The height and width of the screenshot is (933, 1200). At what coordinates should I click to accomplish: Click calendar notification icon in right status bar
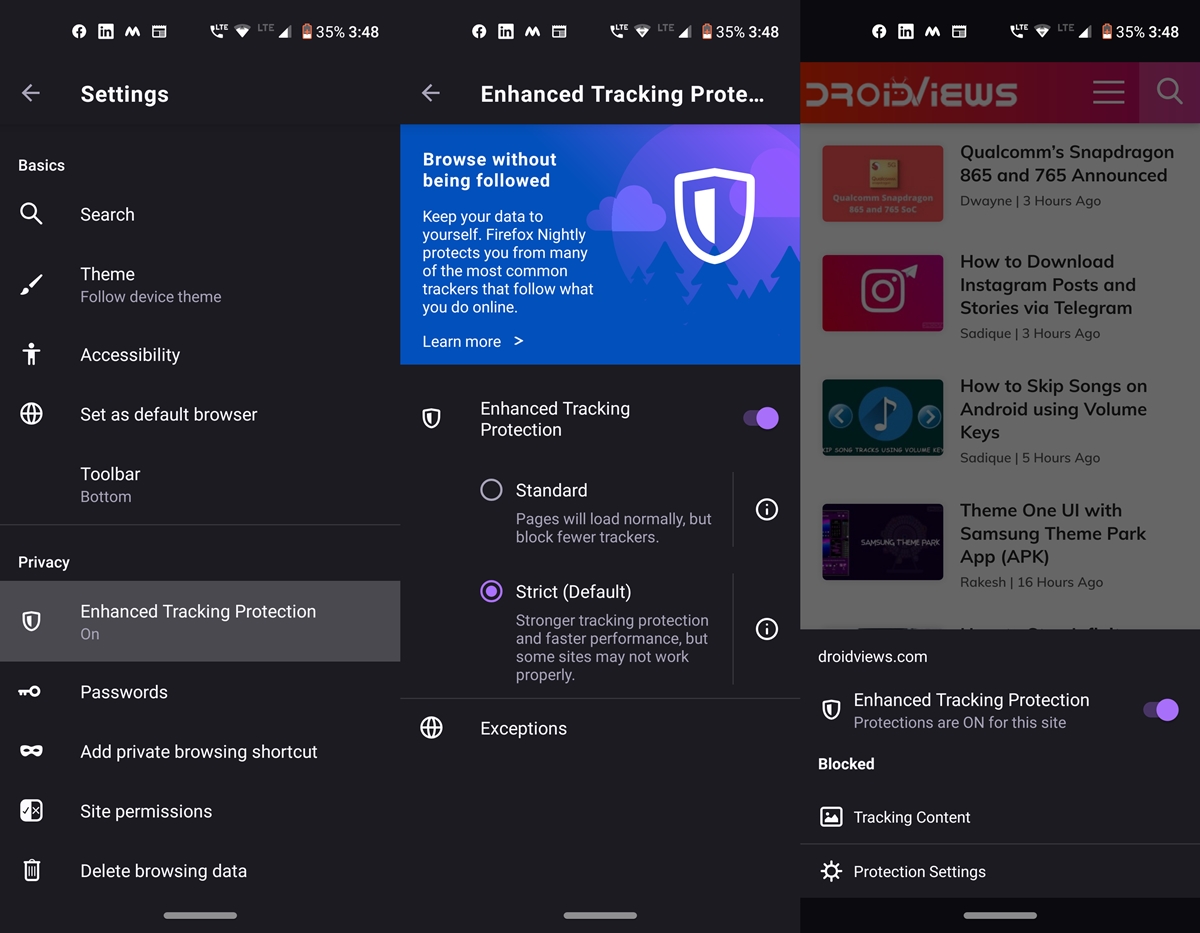tap(959, 32)
